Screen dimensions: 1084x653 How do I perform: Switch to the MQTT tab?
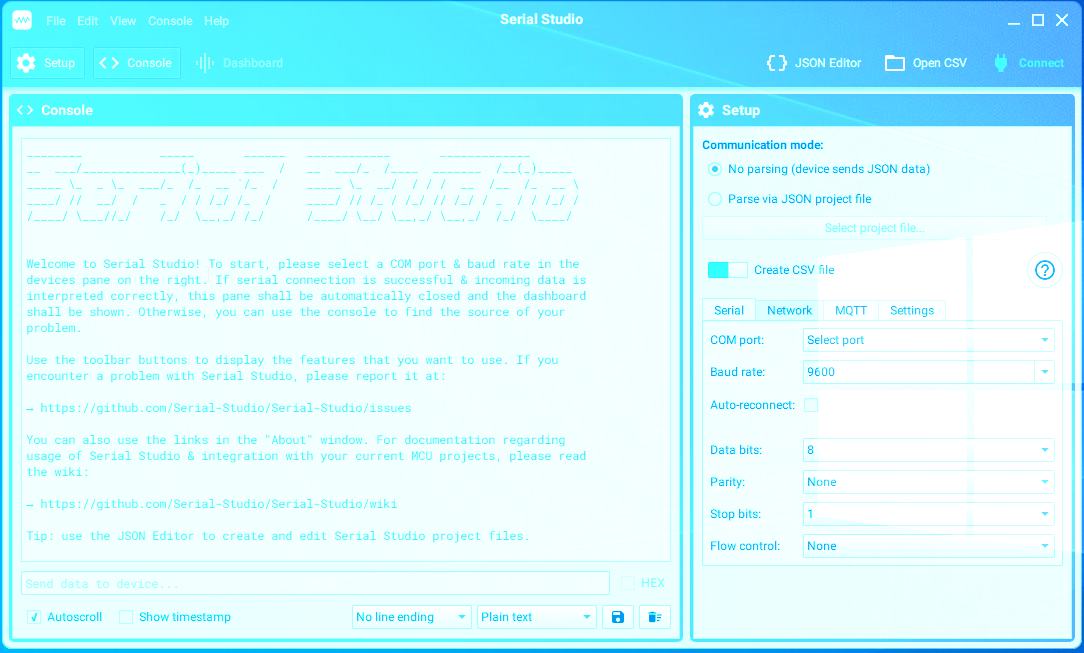click(851, 310)
